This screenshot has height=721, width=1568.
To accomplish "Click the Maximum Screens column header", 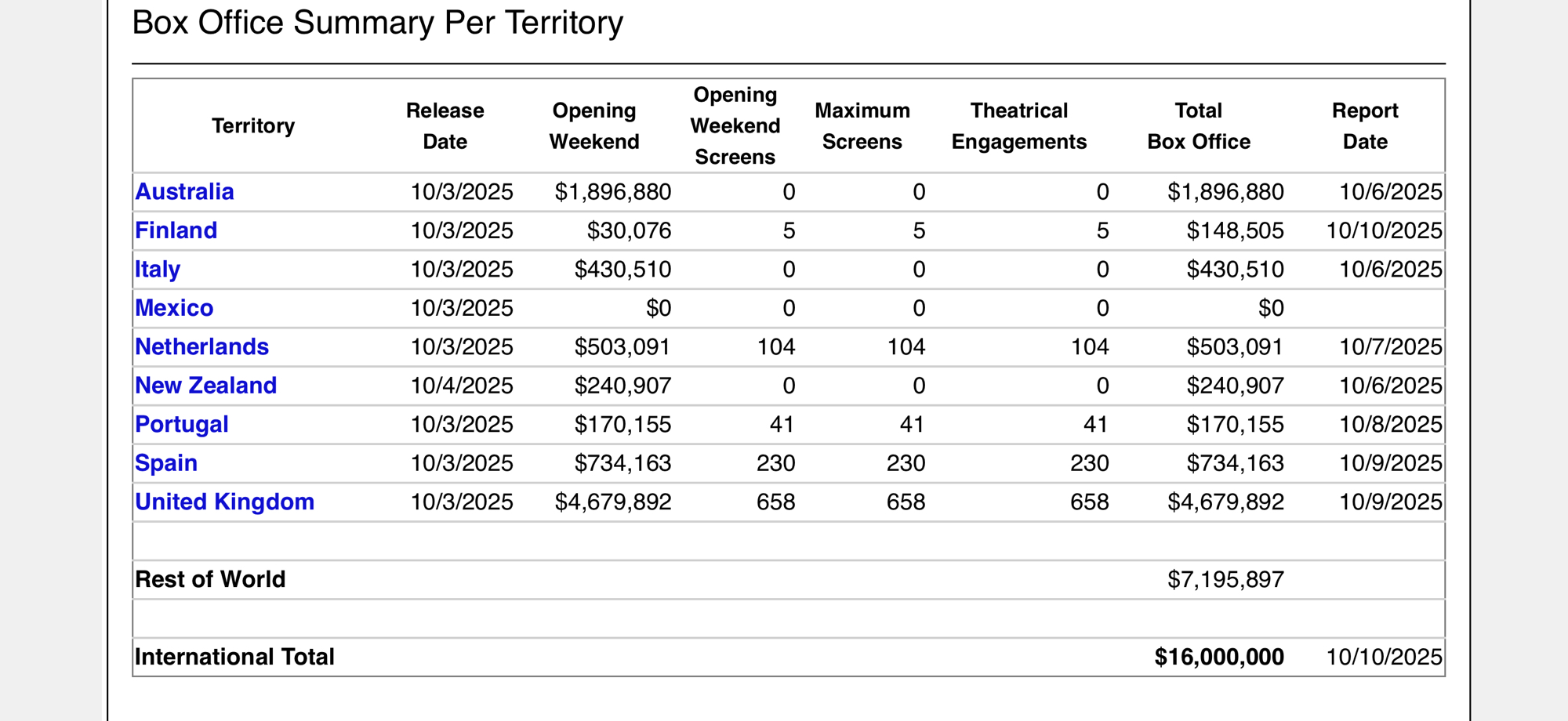I will tap(862, 125).
